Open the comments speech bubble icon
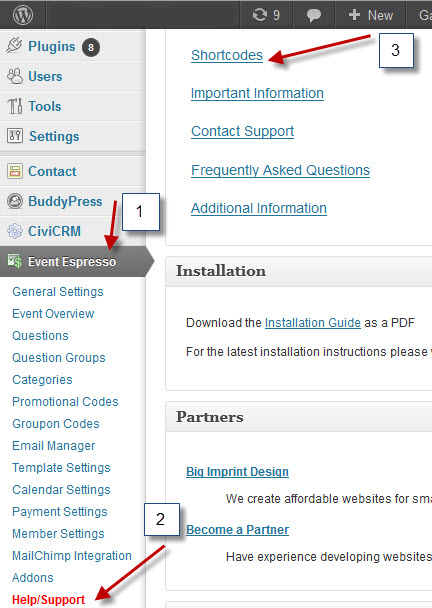Image resolution: width=432 pixels, height=608 pixels. 314,16
